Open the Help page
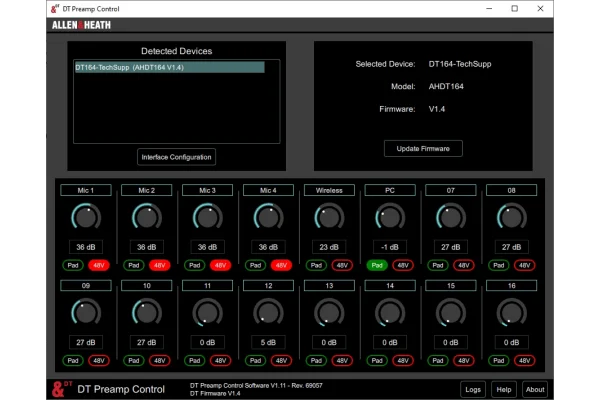 pyautogui.click(x=504, y=389)
